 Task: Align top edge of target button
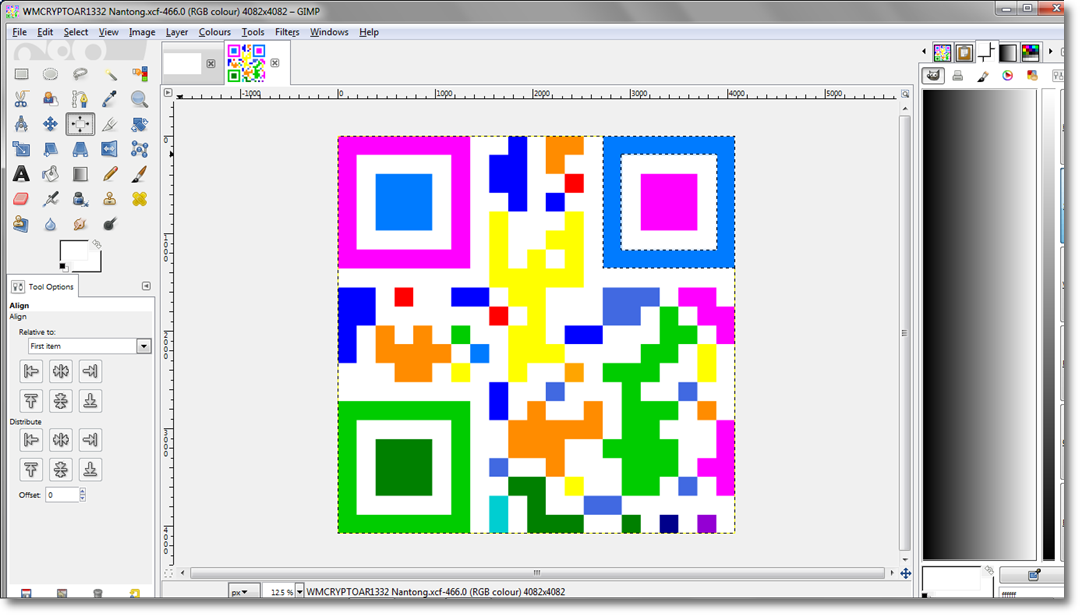31,401
